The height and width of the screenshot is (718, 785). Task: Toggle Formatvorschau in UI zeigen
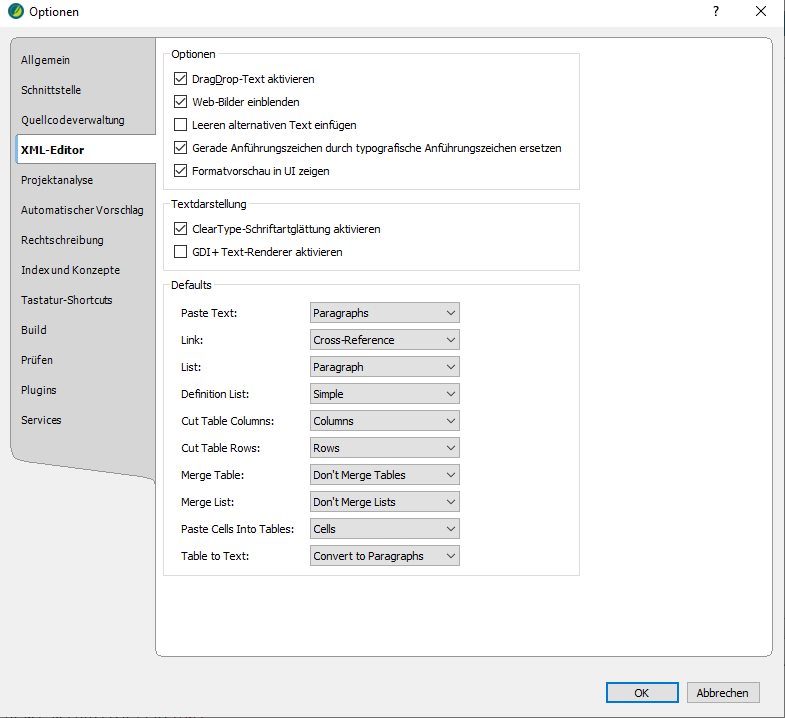pos(181,171)
